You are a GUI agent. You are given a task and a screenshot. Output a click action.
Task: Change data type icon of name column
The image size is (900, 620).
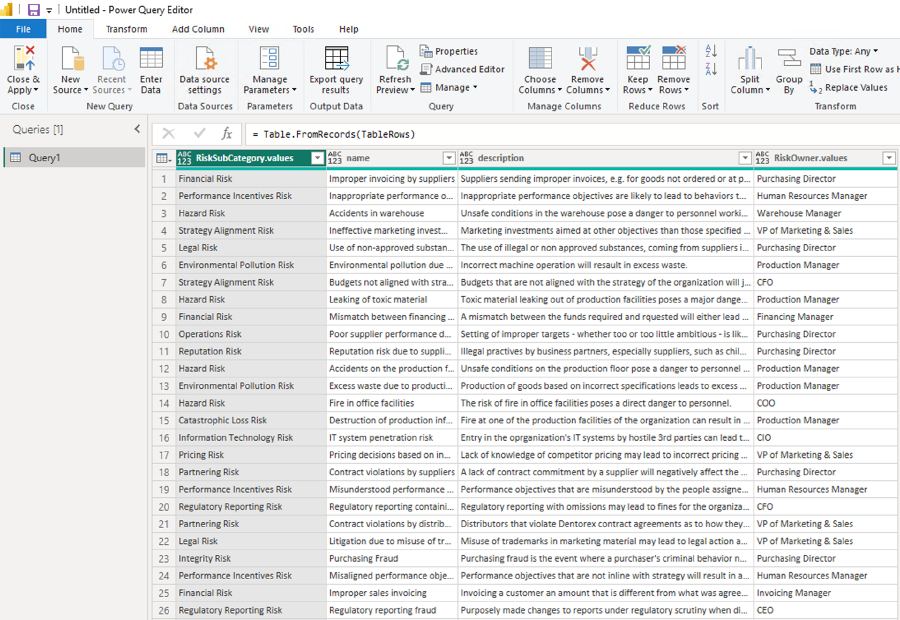335,158
